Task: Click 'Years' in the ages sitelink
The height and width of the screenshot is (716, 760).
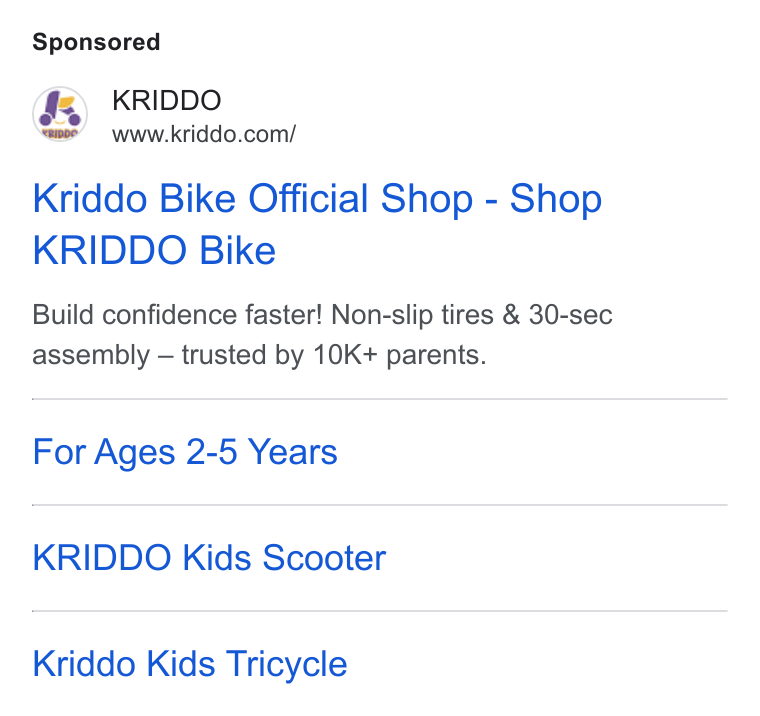Action: point(292,452)
